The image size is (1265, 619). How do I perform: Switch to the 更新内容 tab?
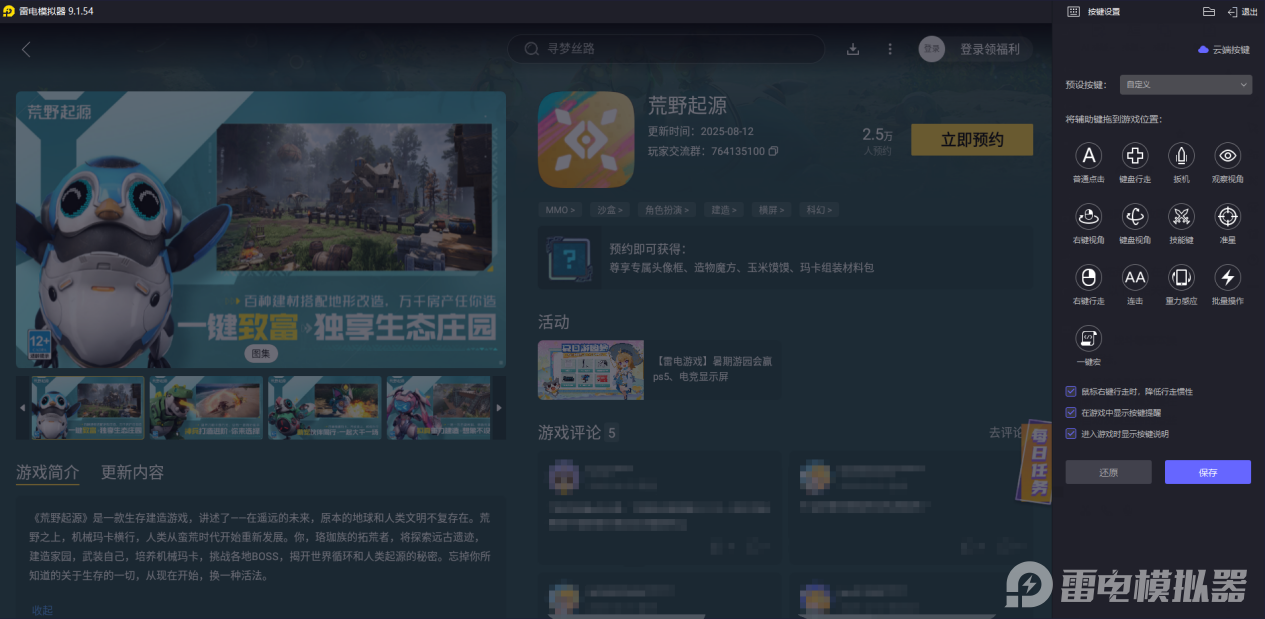pyautogui.click(x=132, y=473)
